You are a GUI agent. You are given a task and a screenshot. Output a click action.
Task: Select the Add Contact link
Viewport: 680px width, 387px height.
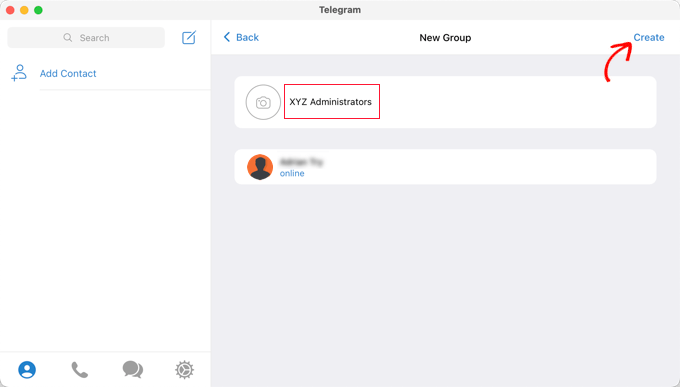[68, 73]
